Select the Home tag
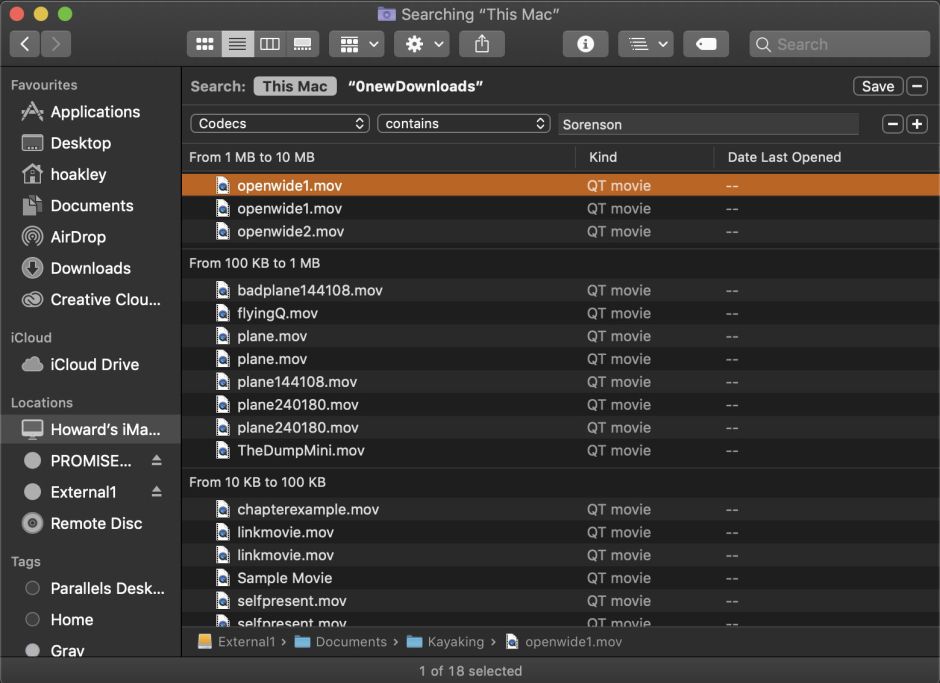Screen dimensions: 940x683 (x=70, y=620)
